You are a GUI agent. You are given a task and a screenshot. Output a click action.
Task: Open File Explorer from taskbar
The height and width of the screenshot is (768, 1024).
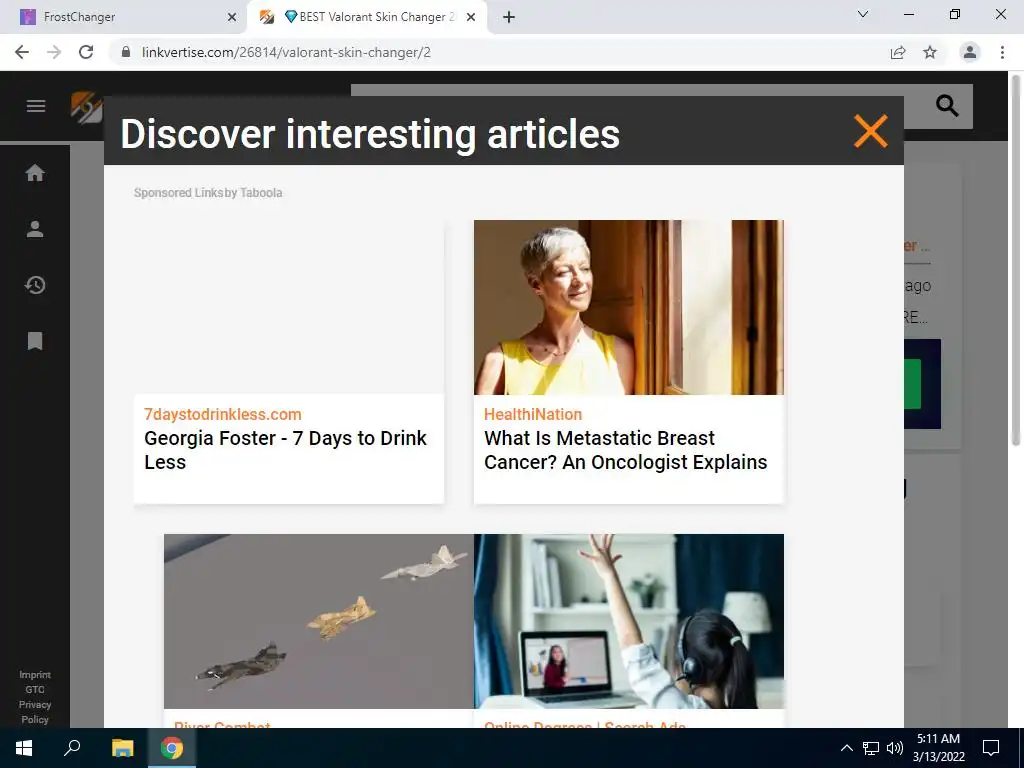pos(122,748)
